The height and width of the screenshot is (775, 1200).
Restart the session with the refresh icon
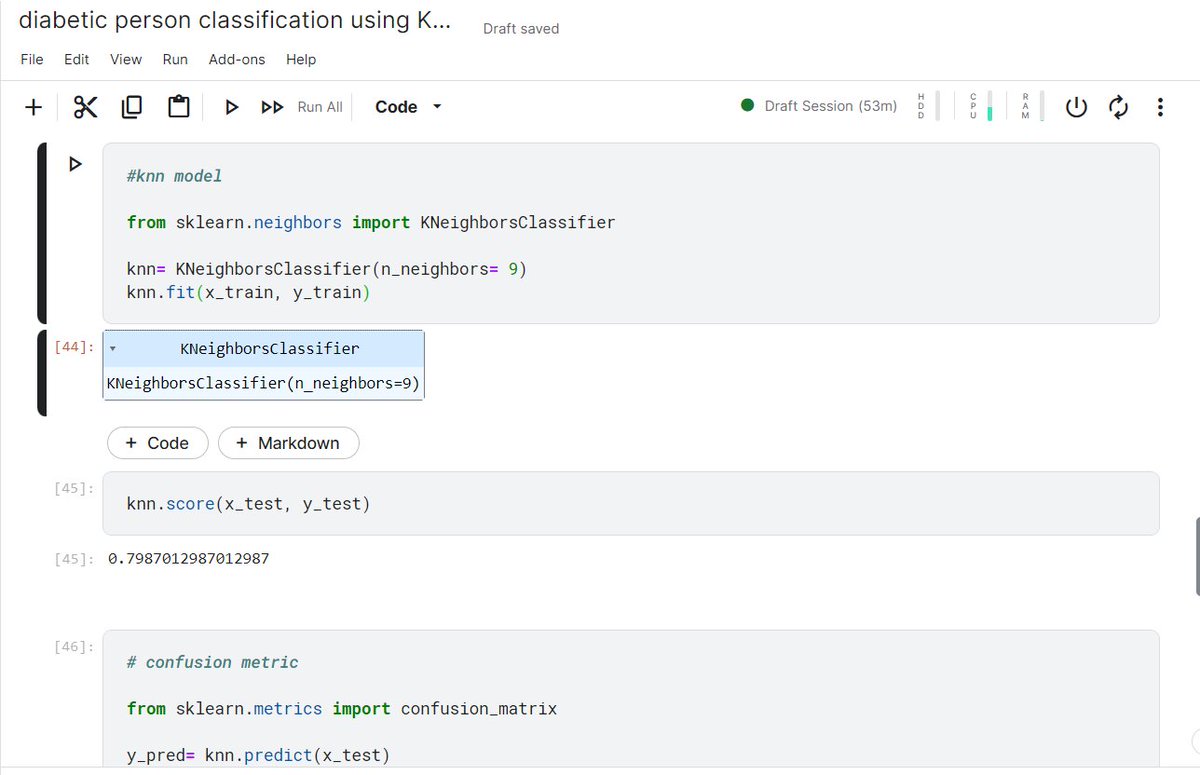click(x=1118, y=106)
